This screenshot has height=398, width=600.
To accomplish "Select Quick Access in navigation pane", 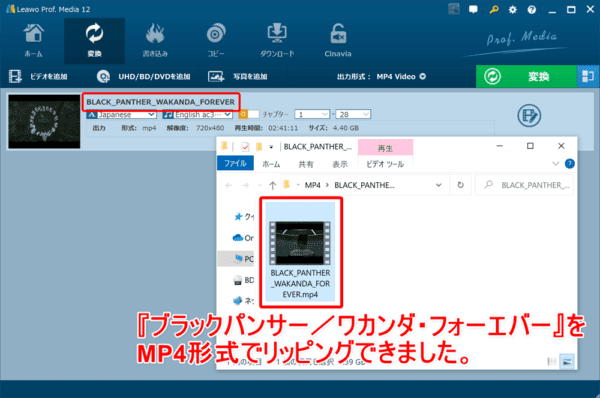I will coord(244,217).
